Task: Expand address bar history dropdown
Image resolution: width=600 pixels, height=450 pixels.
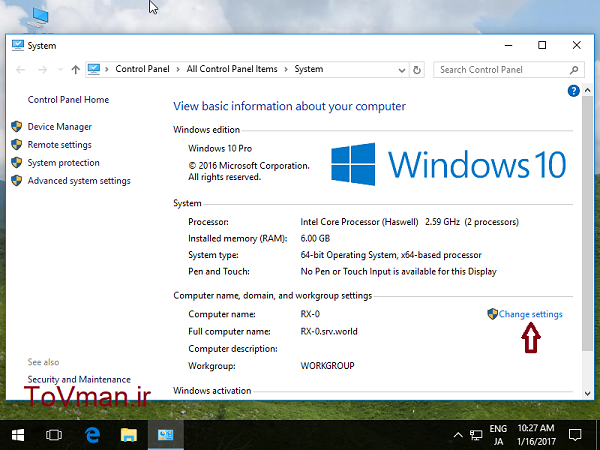Action: point(402,70)
